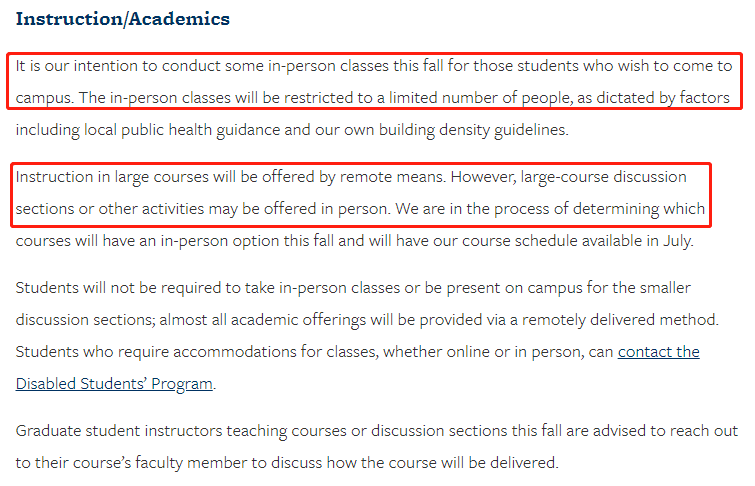755x486 pixels.
Task: Click the line starting "discussion sections; almost all academic"
Action: (x=367, y=320)
